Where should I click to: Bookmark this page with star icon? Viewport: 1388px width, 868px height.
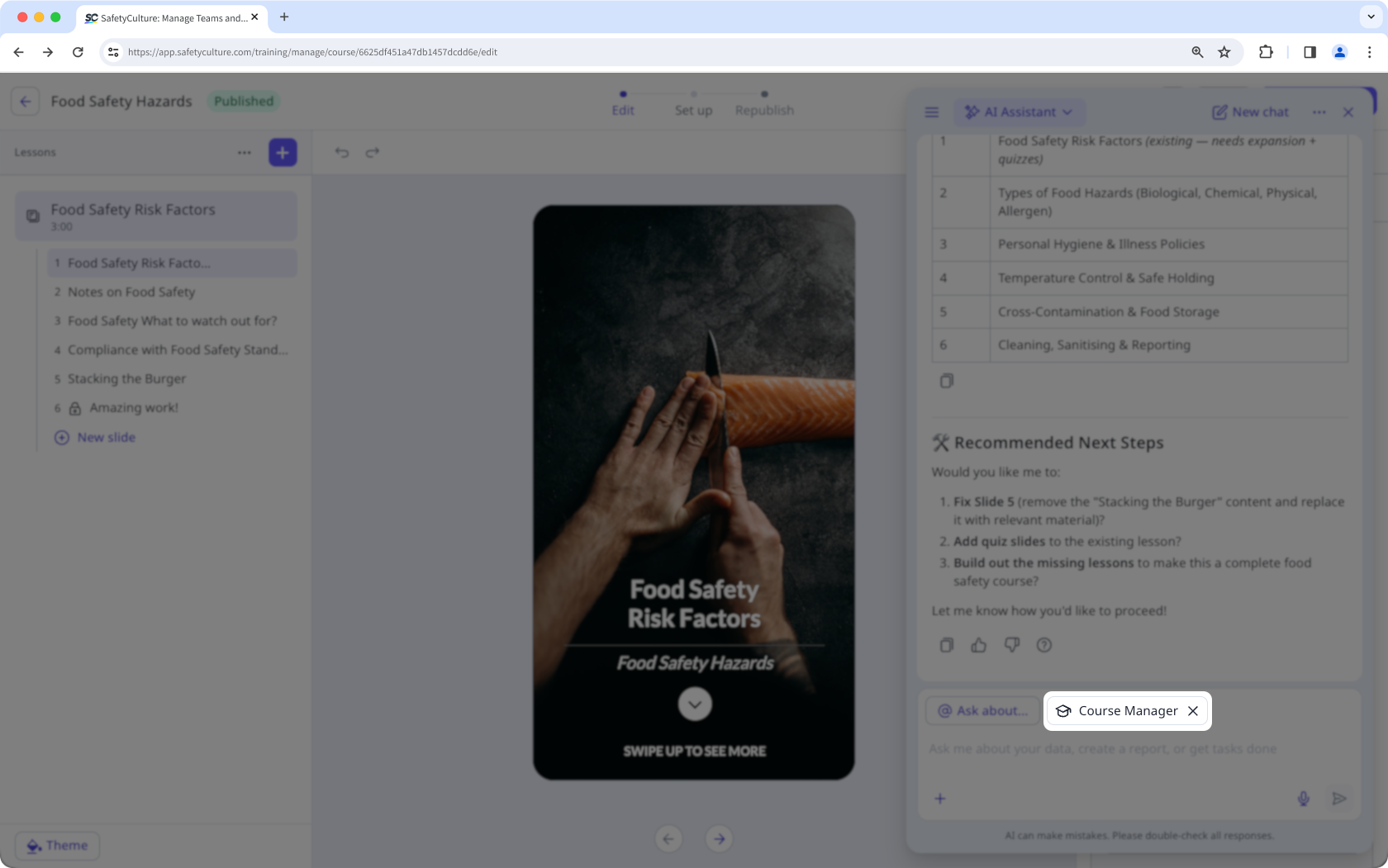click(1224, 52)
